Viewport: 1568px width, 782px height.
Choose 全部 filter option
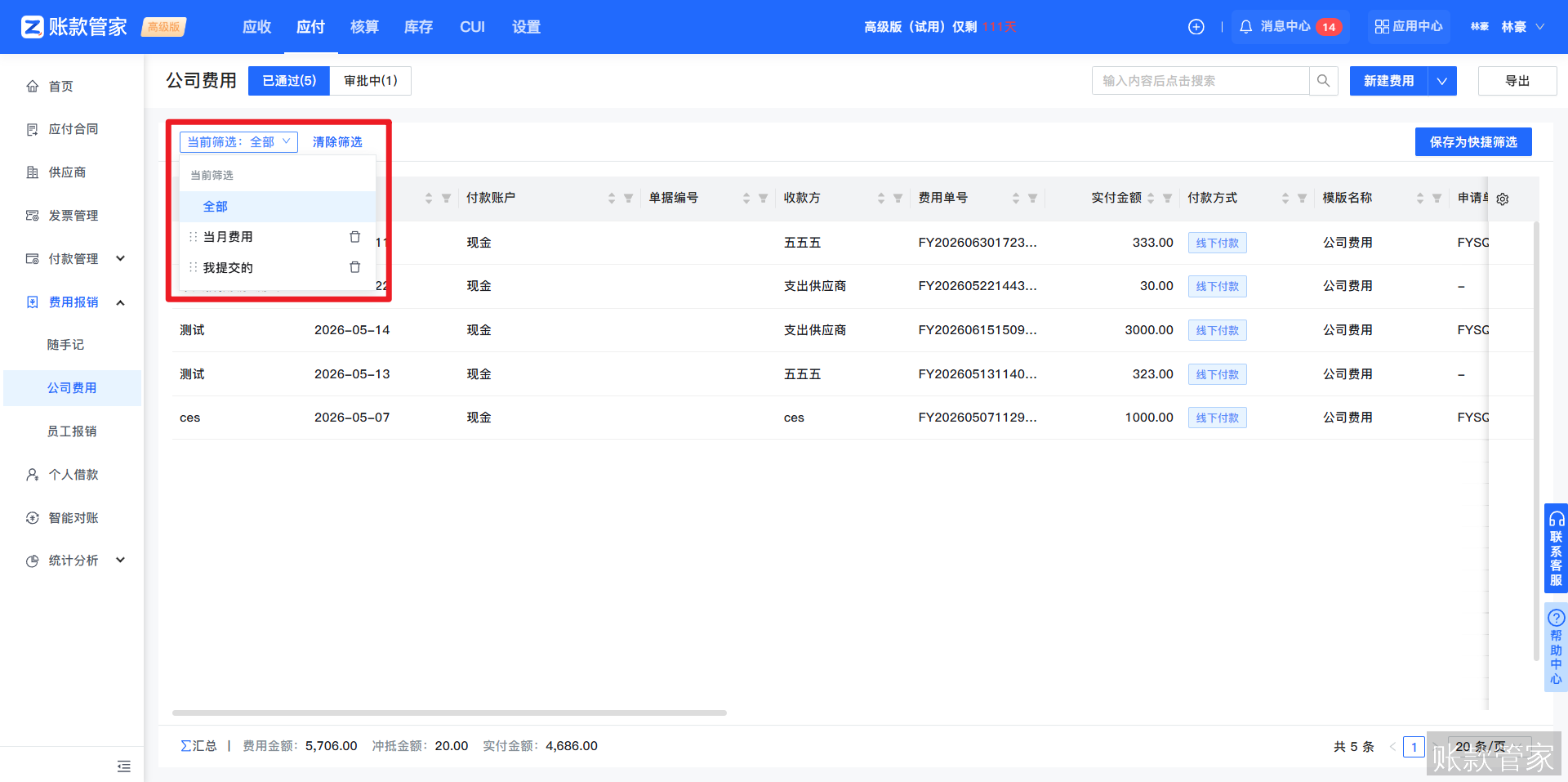(278, 207)
